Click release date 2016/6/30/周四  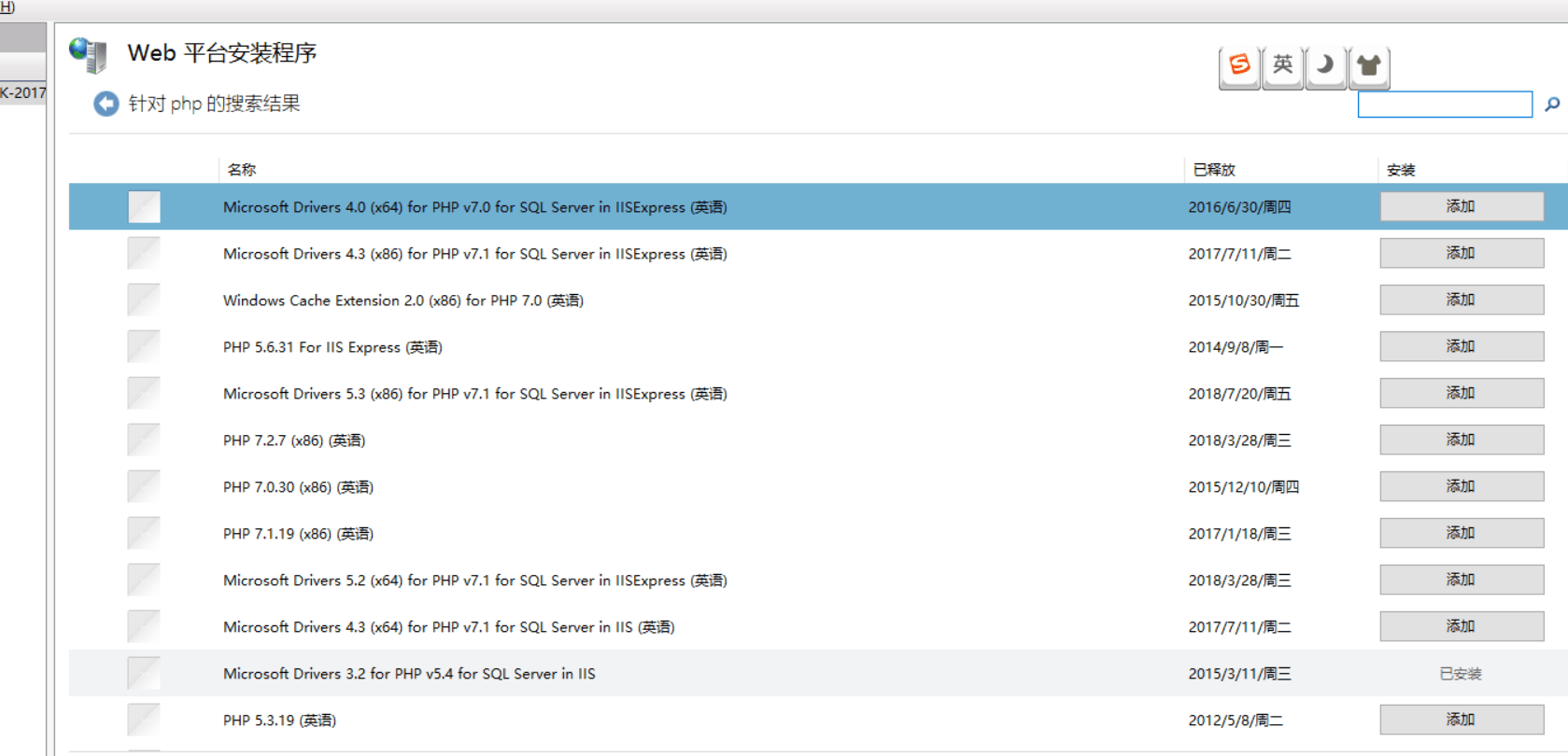click(1239, 207)
